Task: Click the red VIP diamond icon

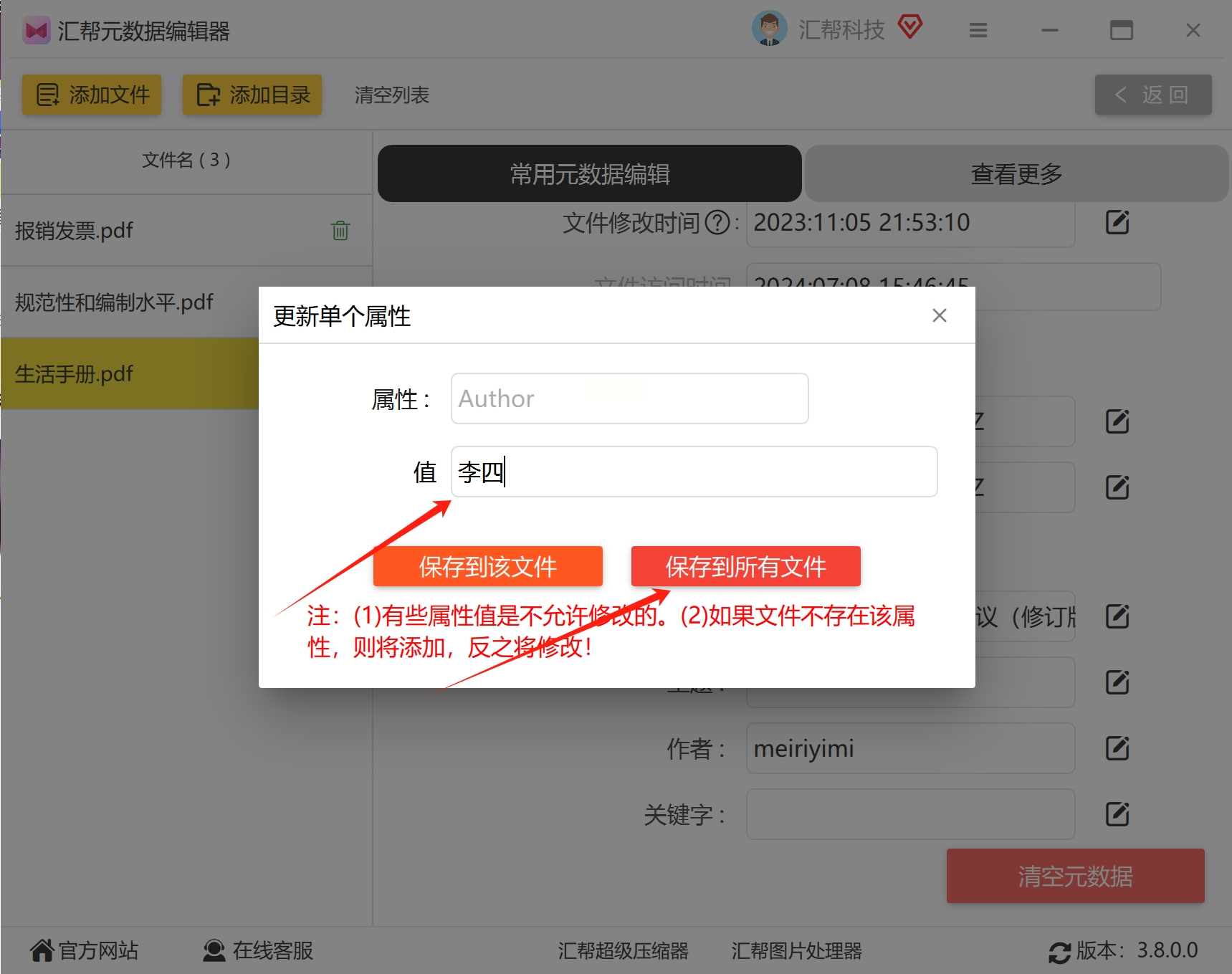Action: pos(910,28)
